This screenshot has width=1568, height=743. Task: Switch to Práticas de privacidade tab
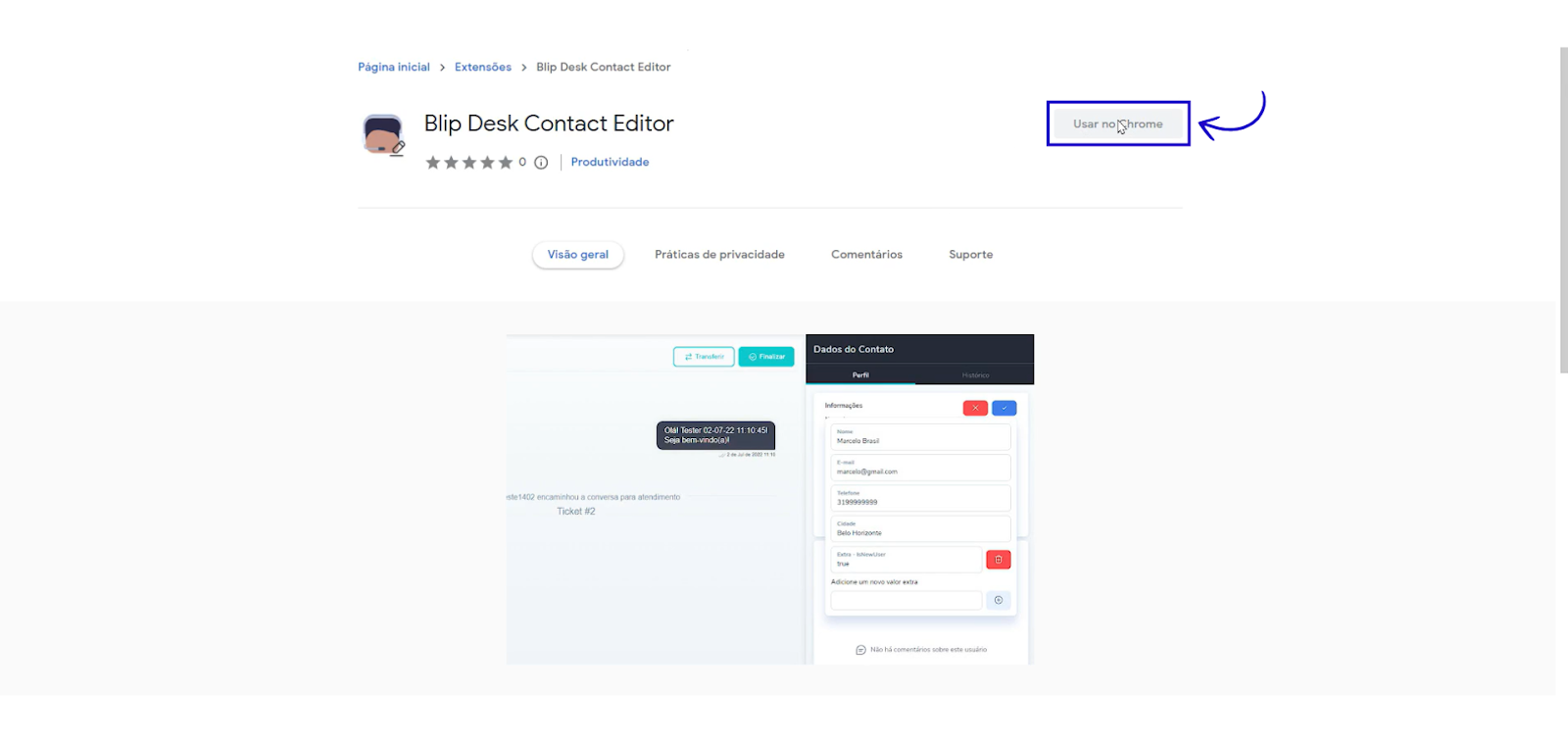(x=719, y=255)
